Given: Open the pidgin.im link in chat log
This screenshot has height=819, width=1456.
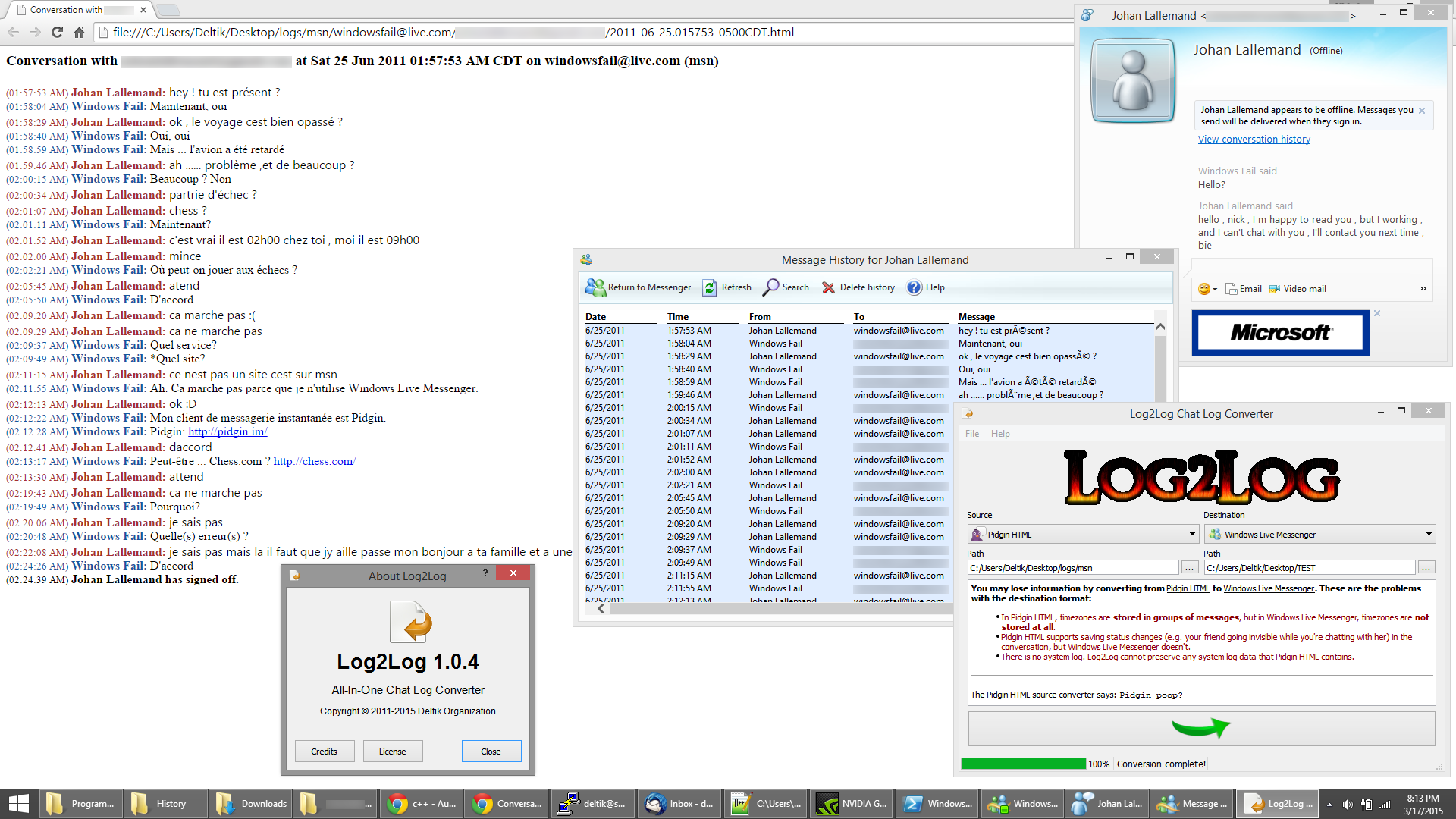Looking at the screenshot, I should tap(227, 431).
